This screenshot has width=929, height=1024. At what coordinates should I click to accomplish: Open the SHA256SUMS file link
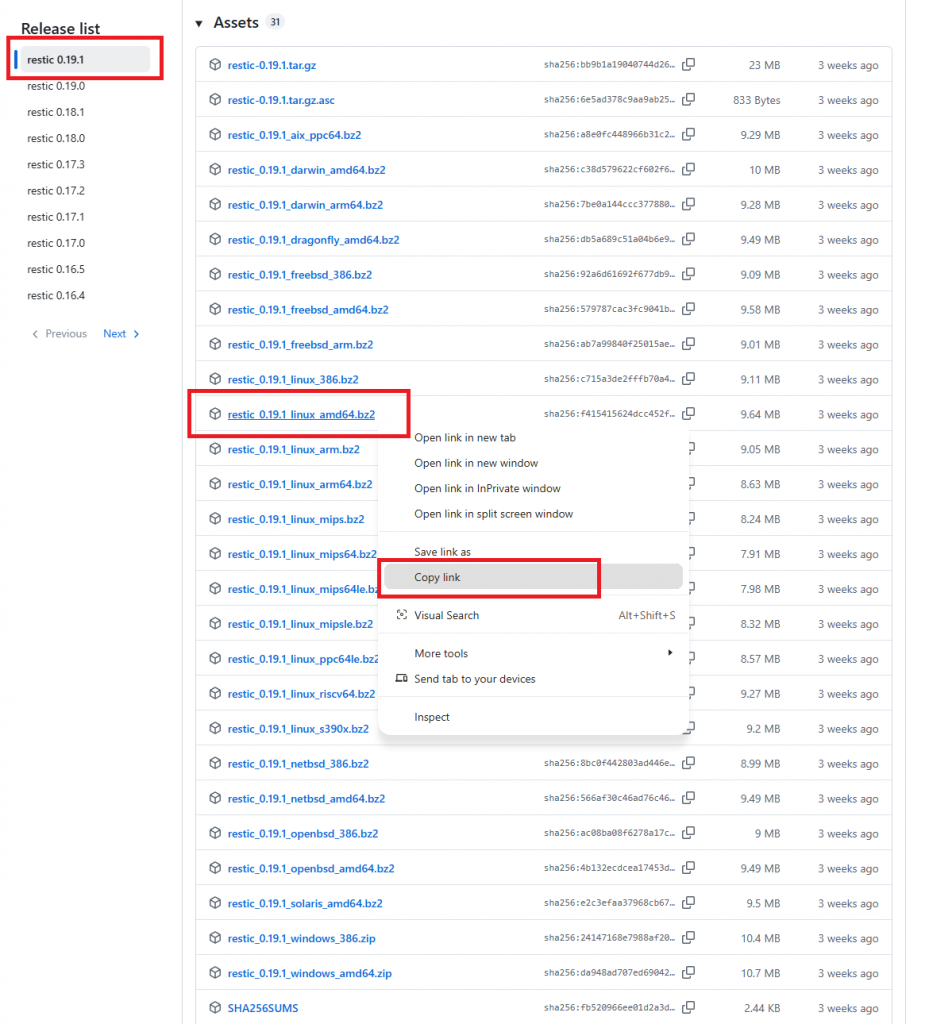point(262,1008)
